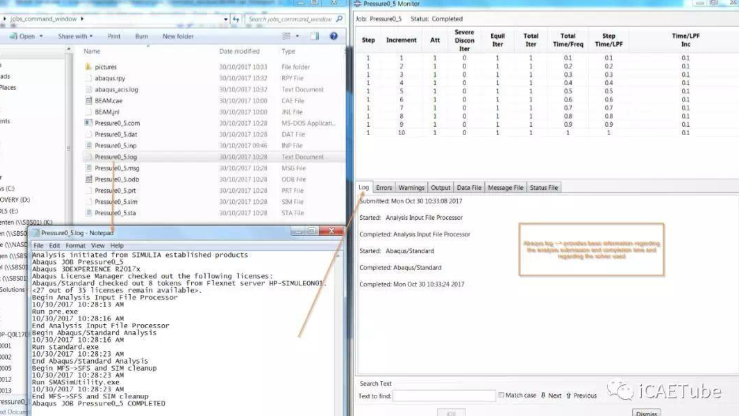This screenshot has width=739, height=416.
Task: Open the address bar history dropdown
Action: pyautogui.click(x=226, y=19)
